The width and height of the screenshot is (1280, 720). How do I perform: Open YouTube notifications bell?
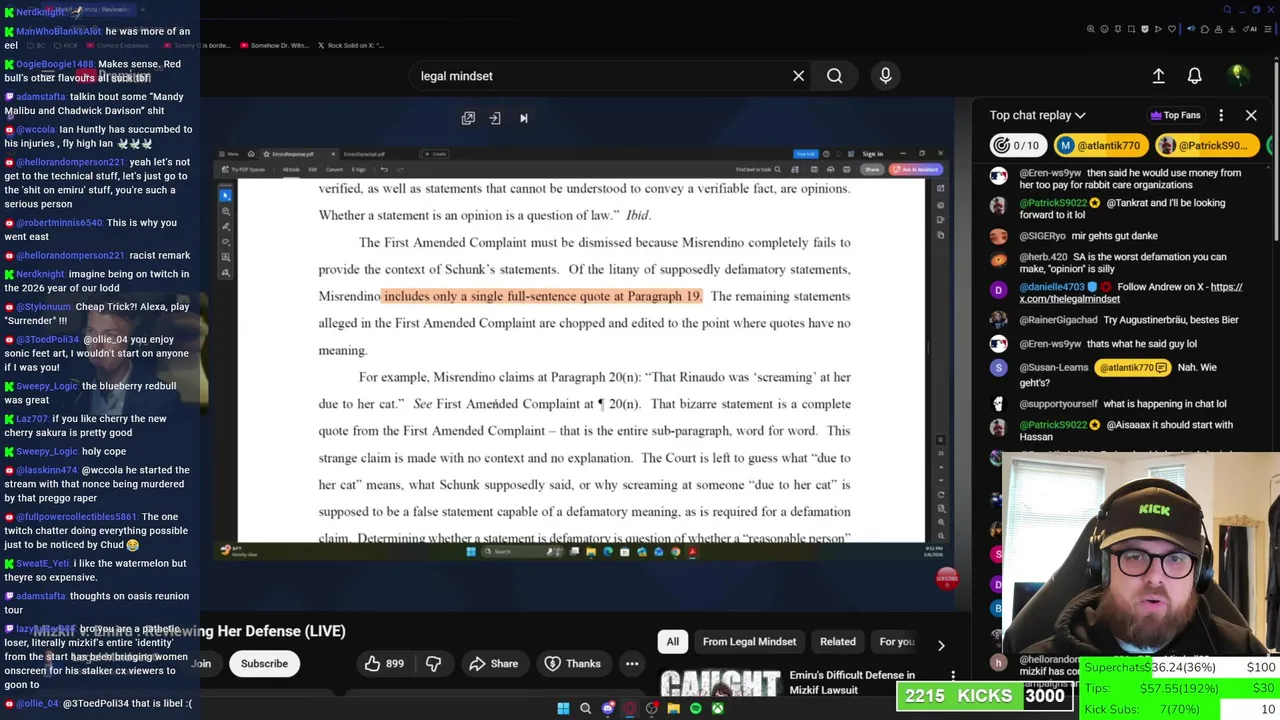(1194, 76)
